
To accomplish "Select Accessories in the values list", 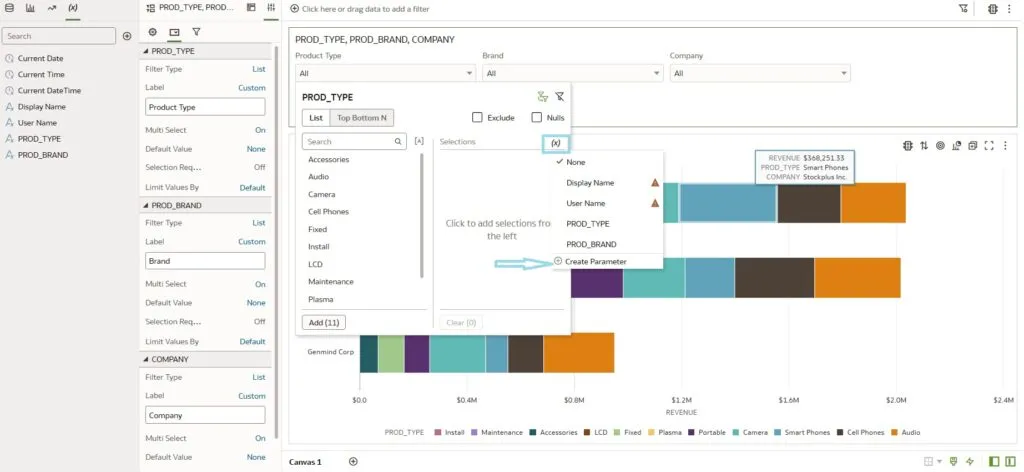I will pos(328,160).
